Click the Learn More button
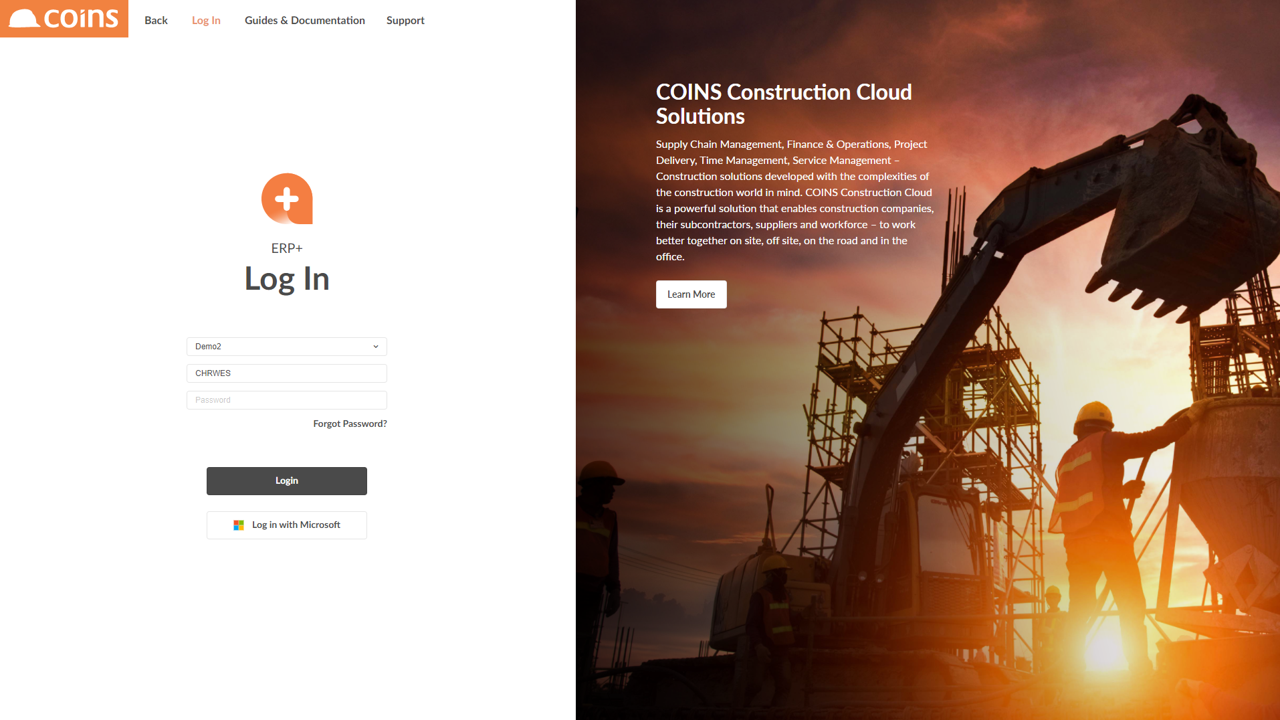Screen dimensions: 1280x720 coord(691,294)
